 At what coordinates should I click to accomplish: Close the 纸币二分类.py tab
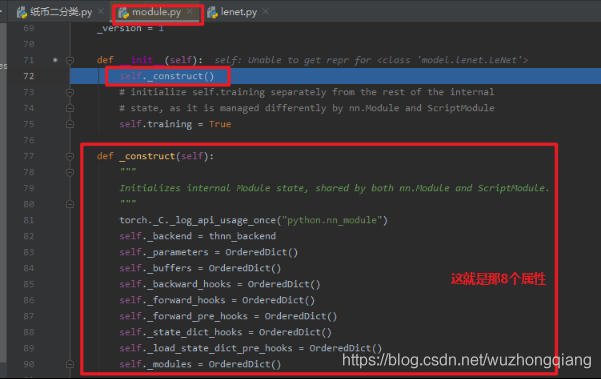pos(101,12)
